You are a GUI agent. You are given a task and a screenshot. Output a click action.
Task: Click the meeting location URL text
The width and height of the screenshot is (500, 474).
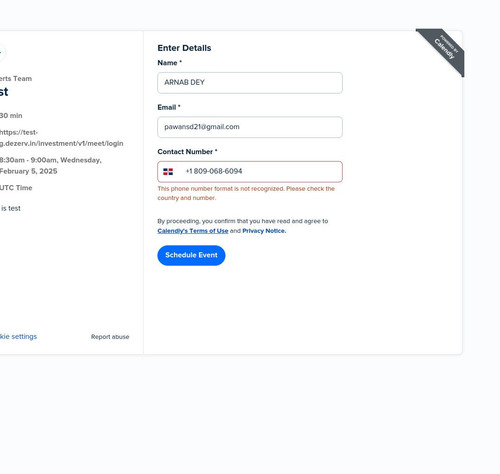[62, 138]
